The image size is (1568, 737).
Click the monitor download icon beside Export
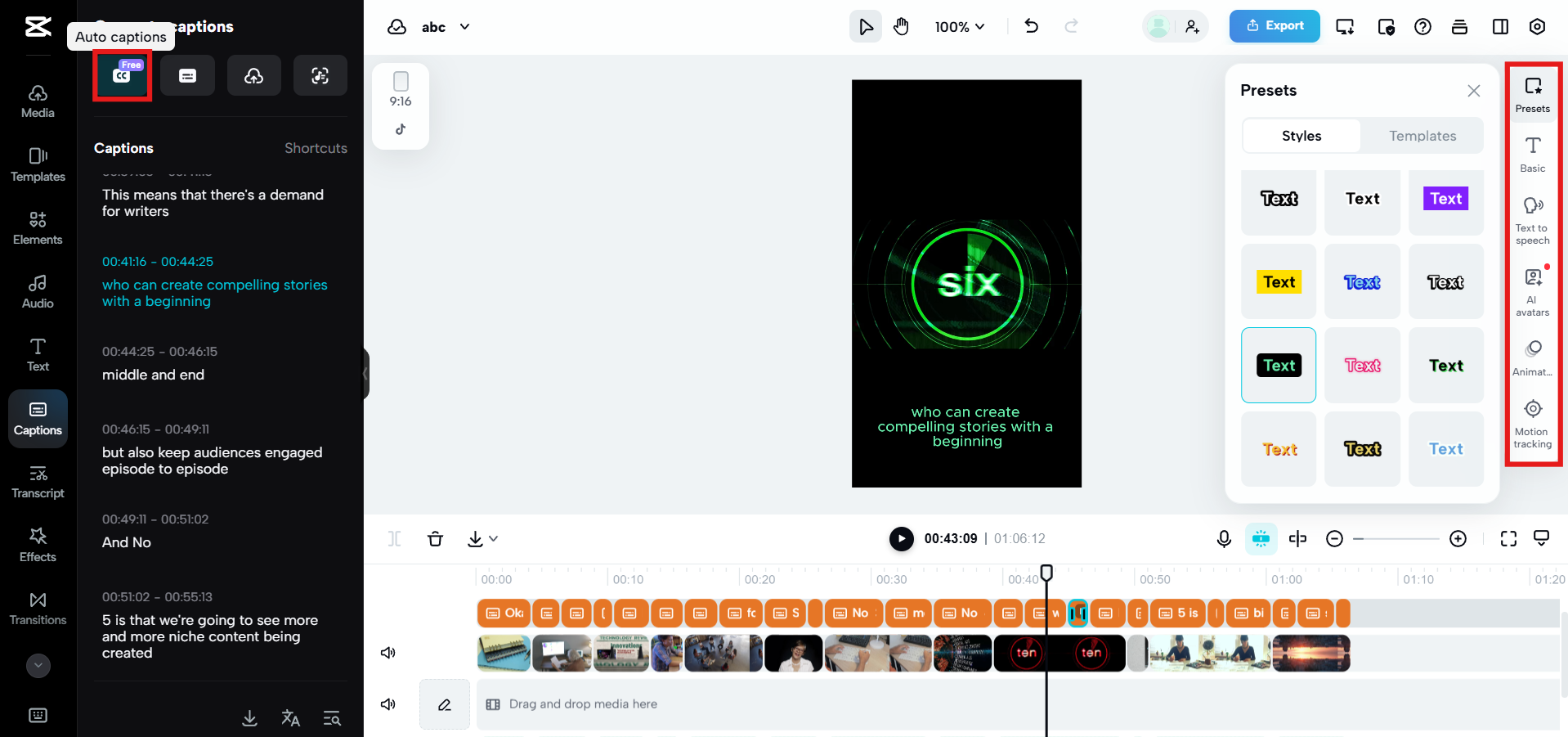pos(1345,27)
